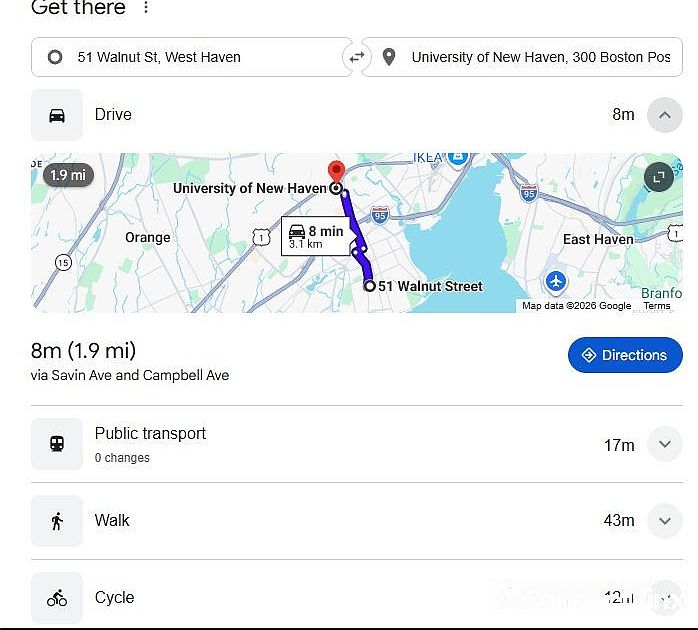
Task: Edit the starting point 51 Walnut St field
Action: pyautogui.click(x=192, y=57)
